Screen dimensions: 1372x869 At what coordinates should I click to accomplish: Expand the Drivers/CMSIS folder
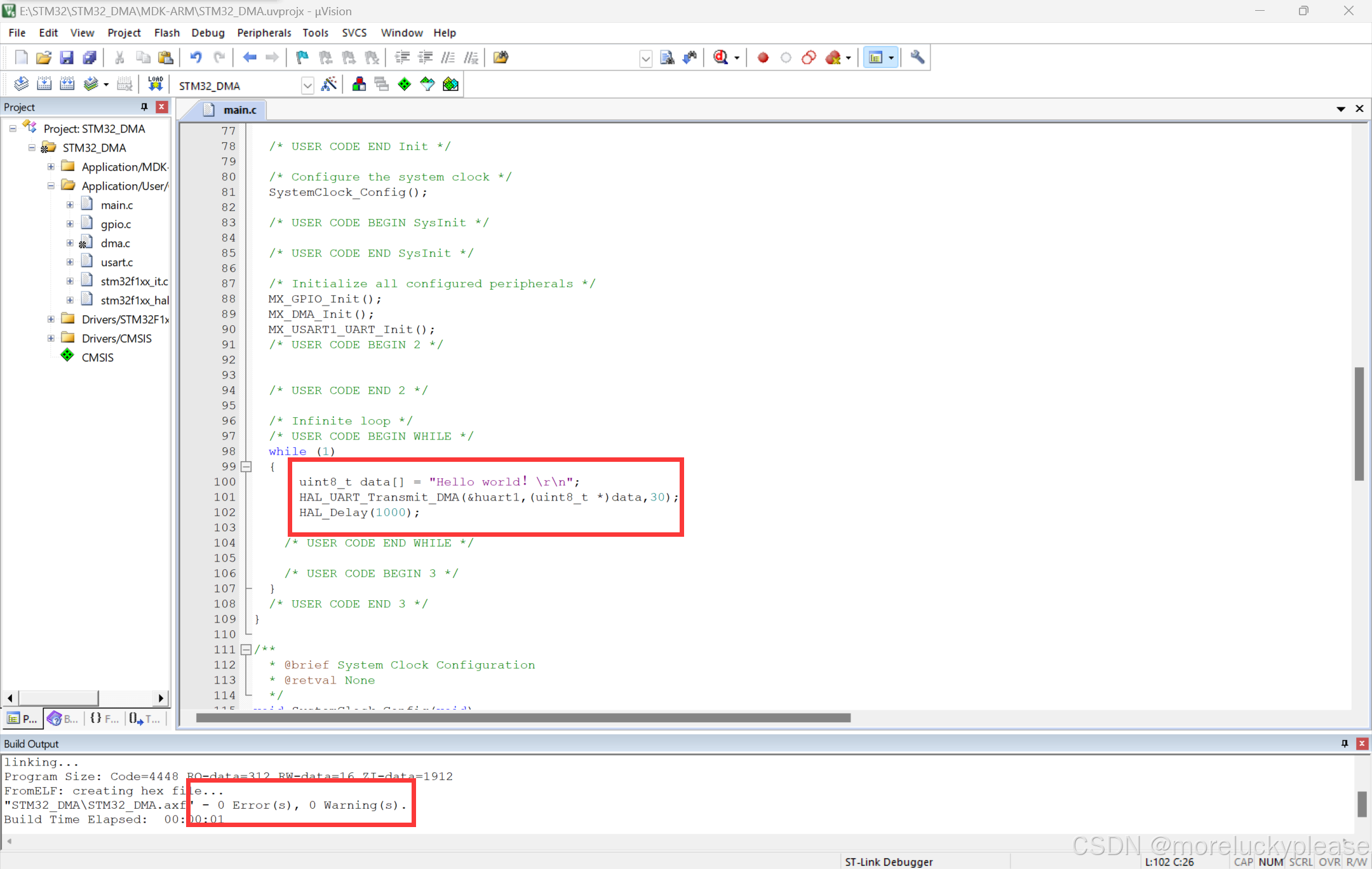(x=51, y=338)
